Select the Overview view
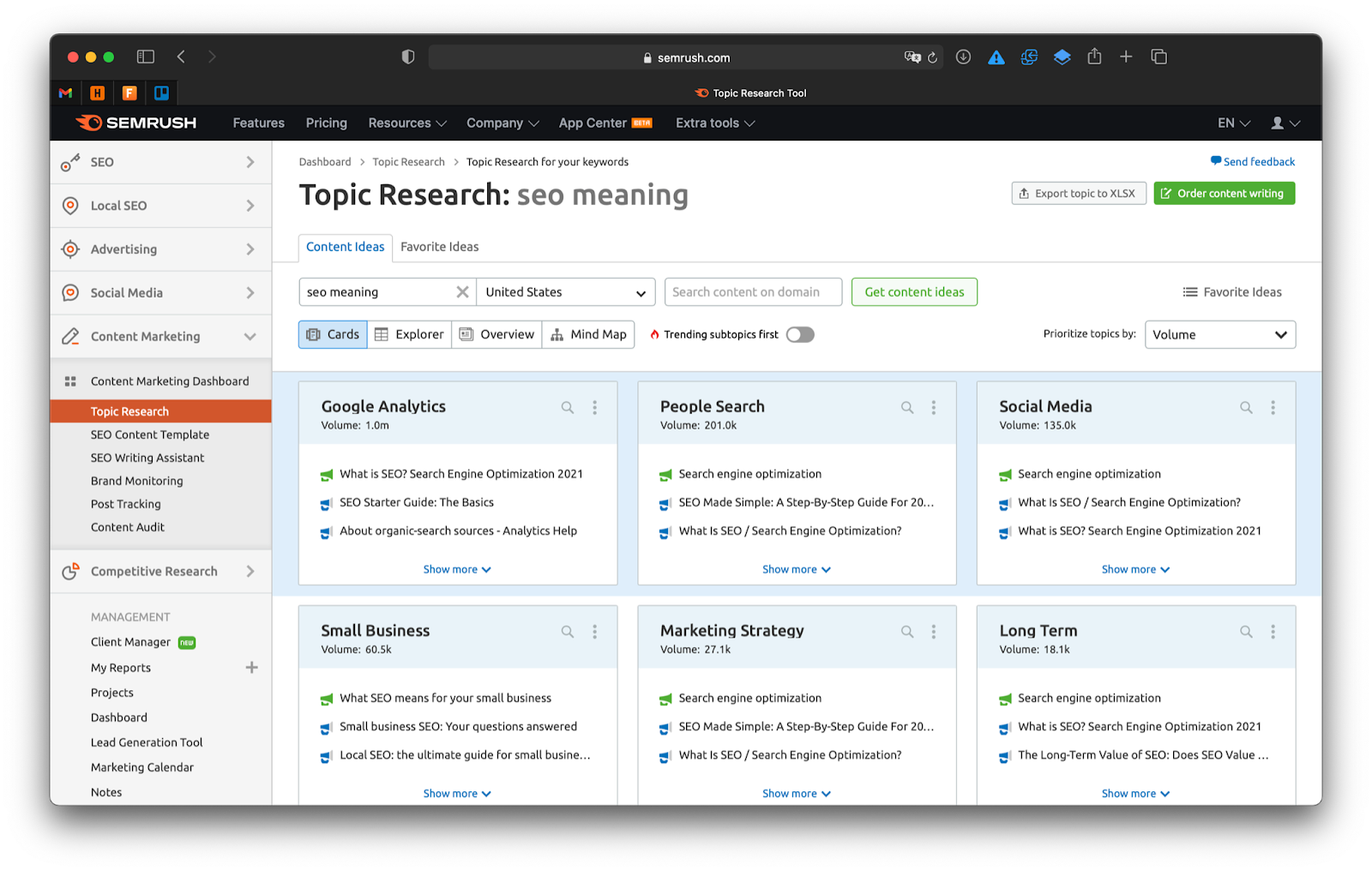 496,334
